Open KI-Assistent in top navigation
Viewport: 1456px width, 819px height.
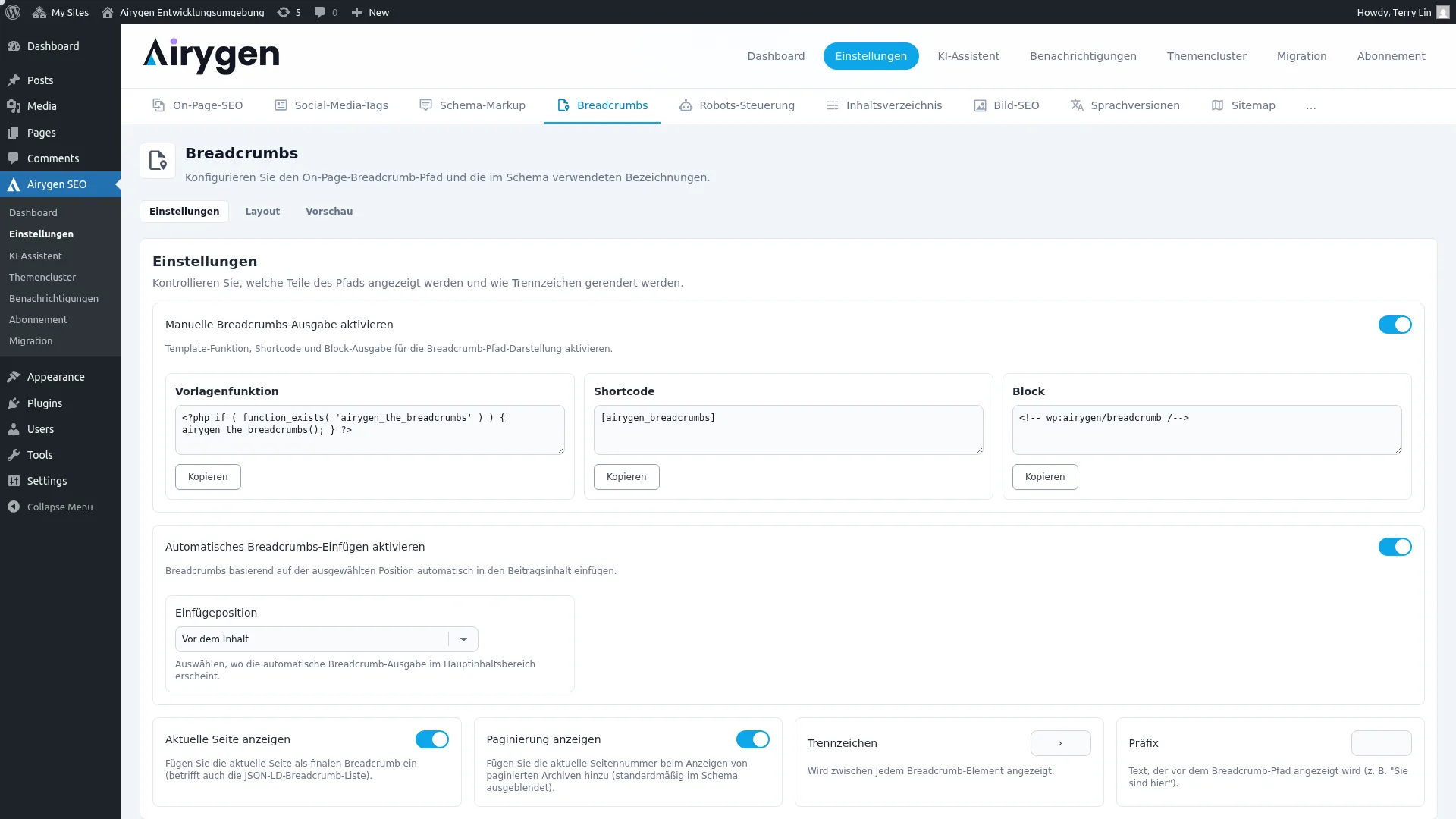click(968, 56)
